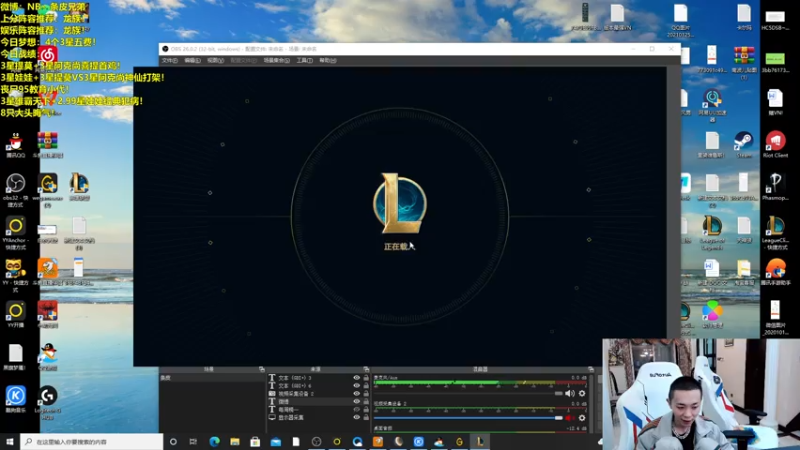
Task: Open the 视图(V) menu in OBS
Action: 215,60
